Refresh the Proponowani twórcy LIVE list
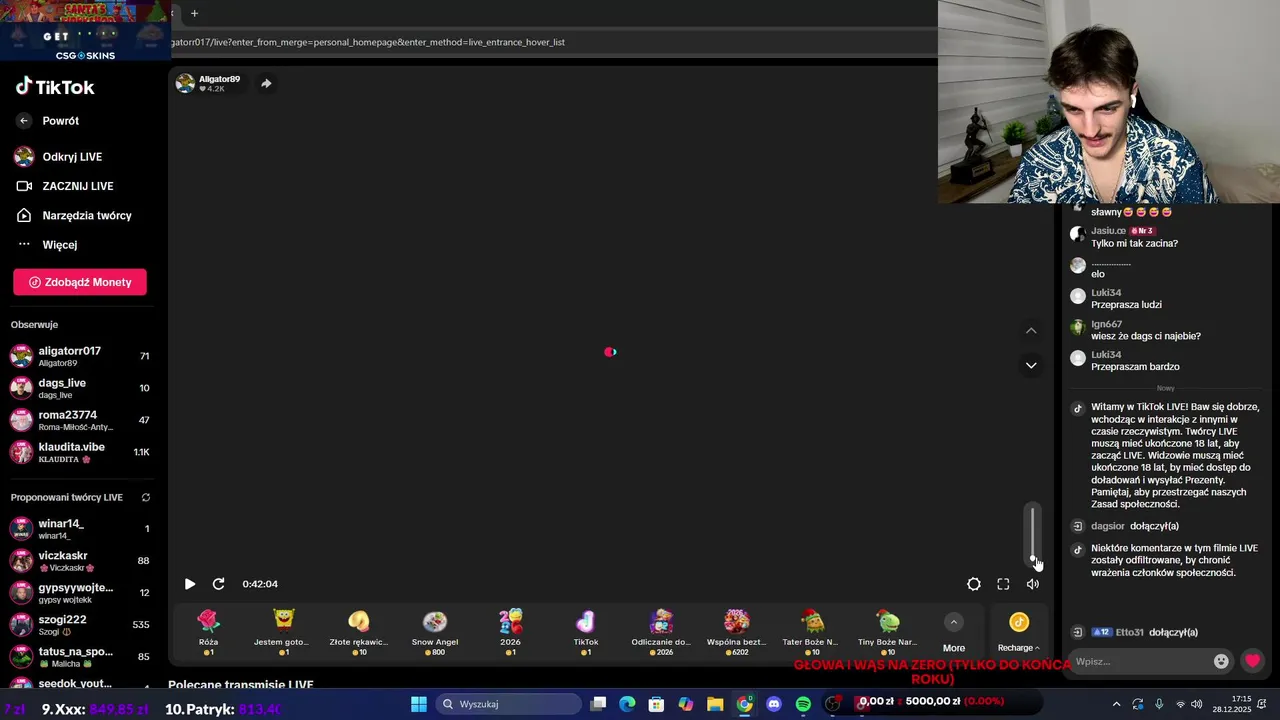 tap(146, 497)
